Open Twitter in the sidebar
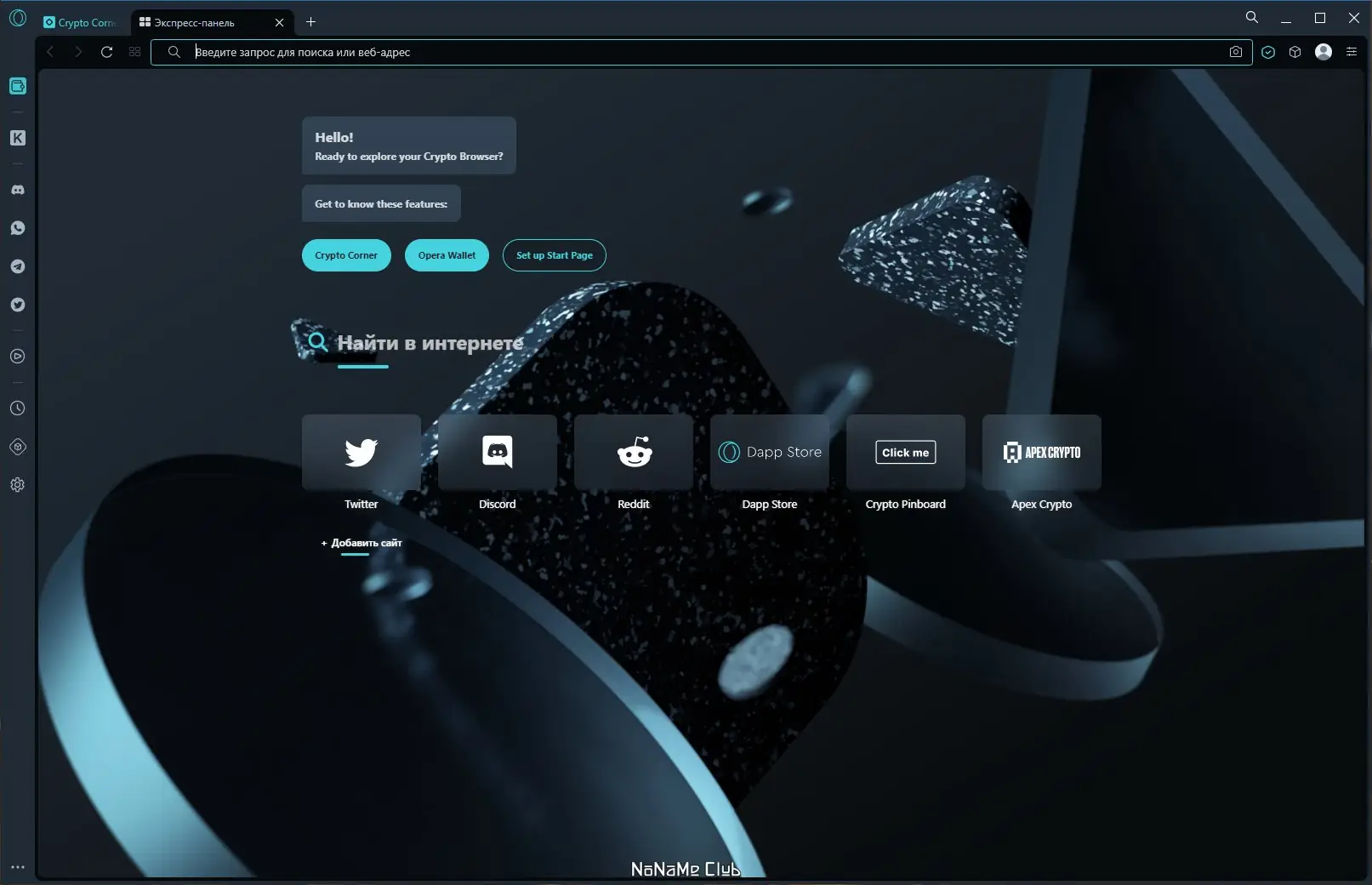The height and width of the screenshot is (885, 1372). 18,305
